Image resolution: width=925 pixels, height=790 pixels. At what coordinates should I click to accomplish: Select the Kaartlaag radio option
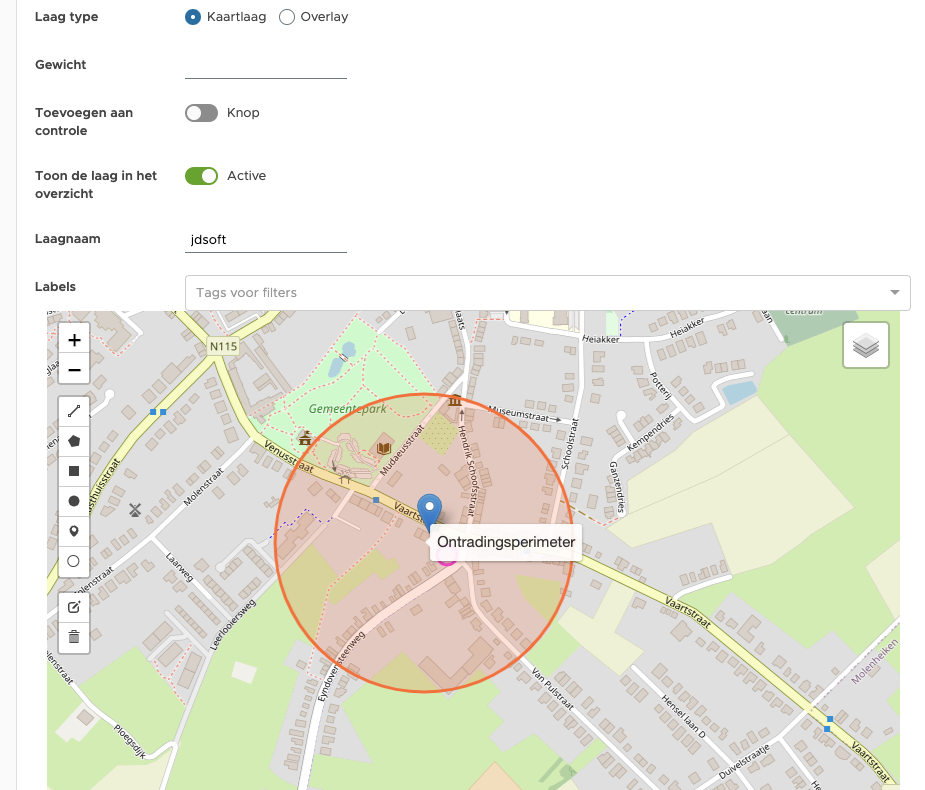click(194, 17)
